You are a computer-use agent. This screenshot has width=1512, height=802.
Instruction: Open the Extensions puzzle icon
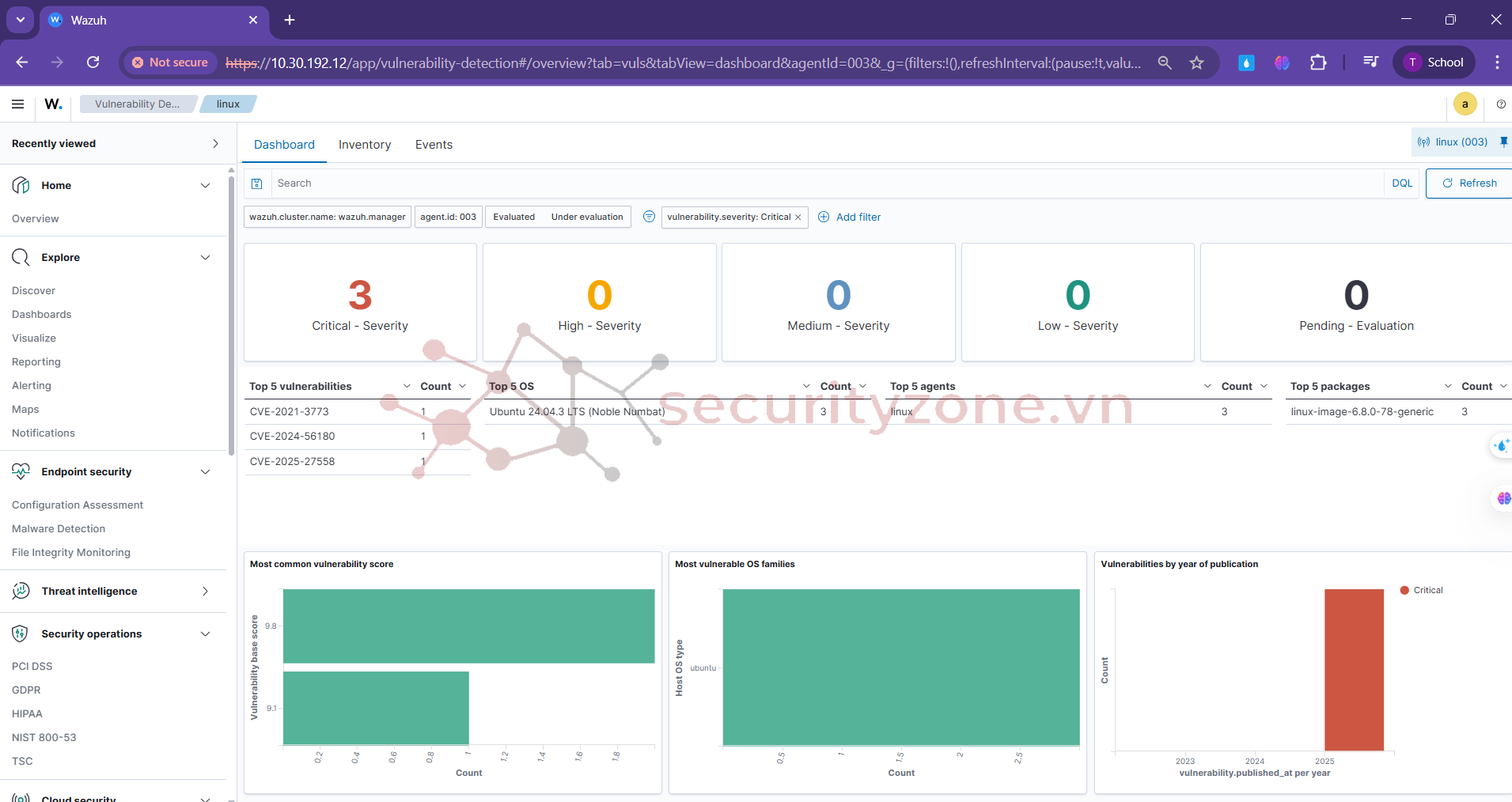coord(1318,62)
